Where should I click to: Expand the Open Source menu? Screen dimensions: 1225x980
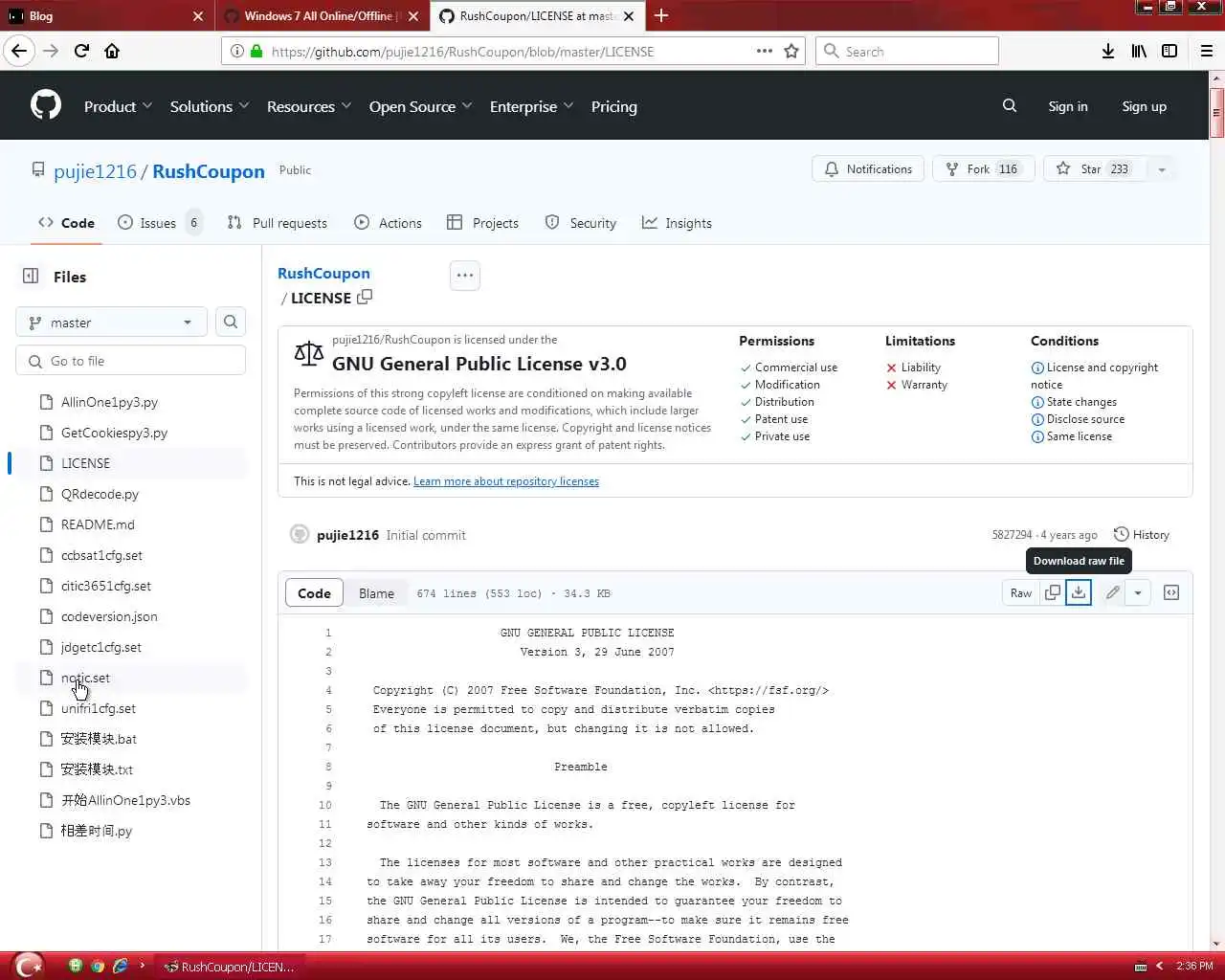click(x=421, y=106)
